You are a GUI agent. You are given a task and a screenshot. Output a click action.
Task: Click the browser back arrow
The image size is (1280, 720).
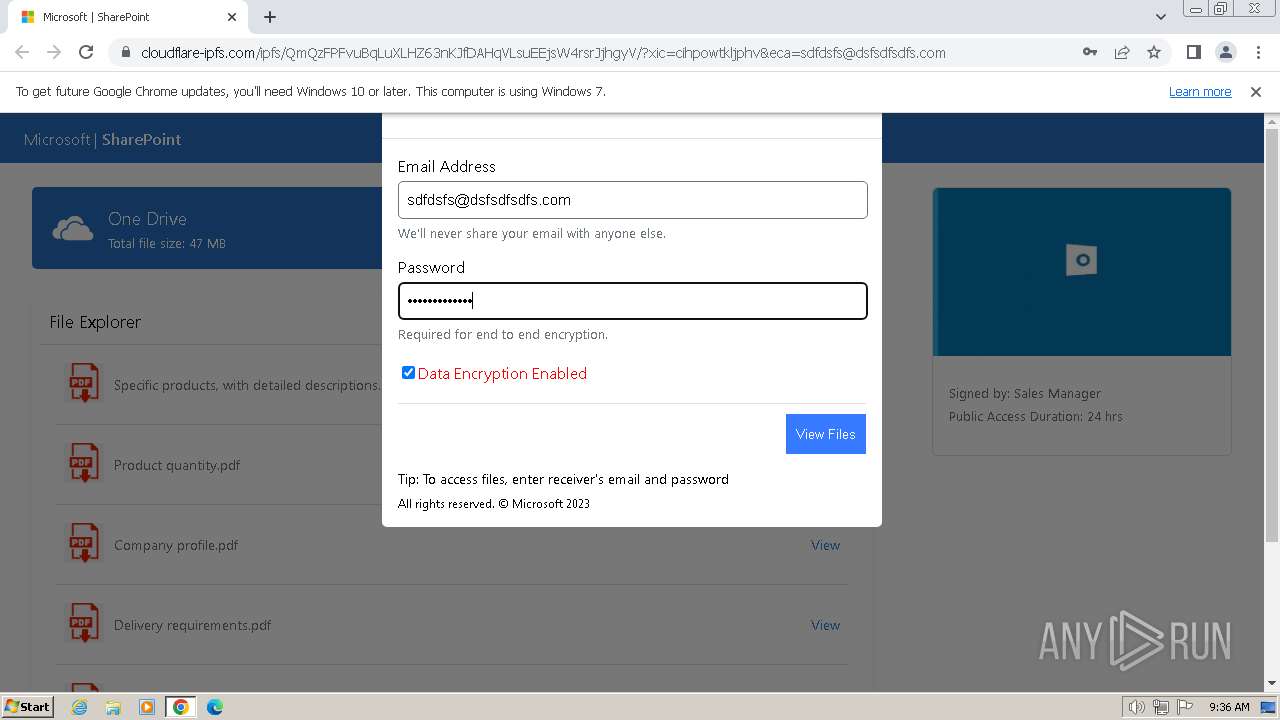tap(22, 52)
